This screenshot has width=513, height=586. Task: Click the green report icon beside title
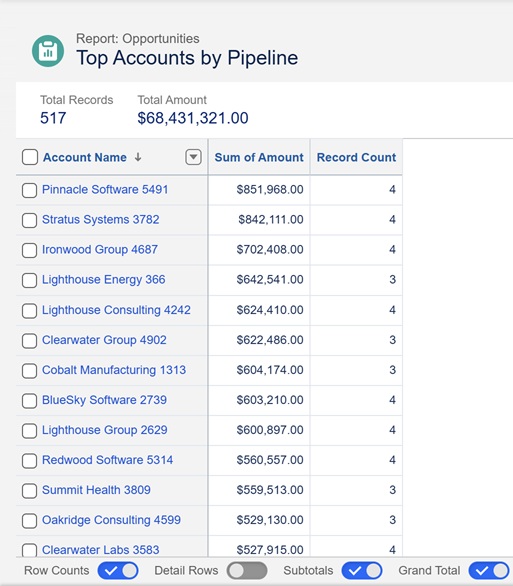tap(48, 51)
